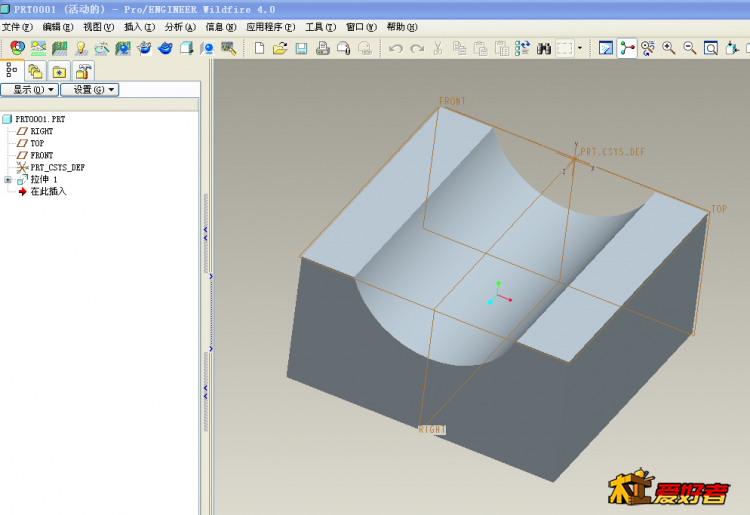The width and height of the screenshot is (750, 515).
Task: Click the Reorient view icon
Action: click(732, 48)
